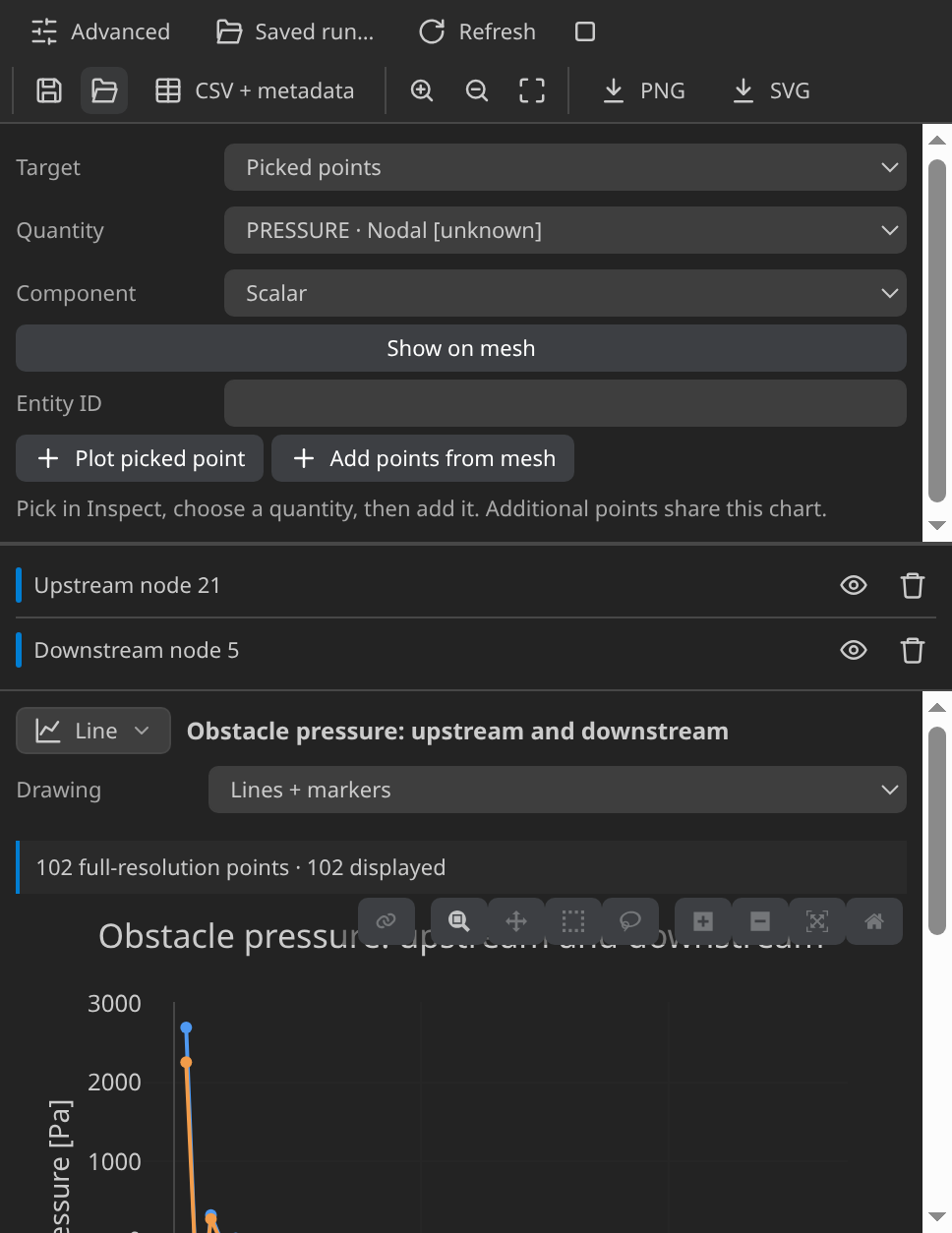Open the Component dropdown
This screenshot has width=952, height=1233.
click(x=565, y=293)
